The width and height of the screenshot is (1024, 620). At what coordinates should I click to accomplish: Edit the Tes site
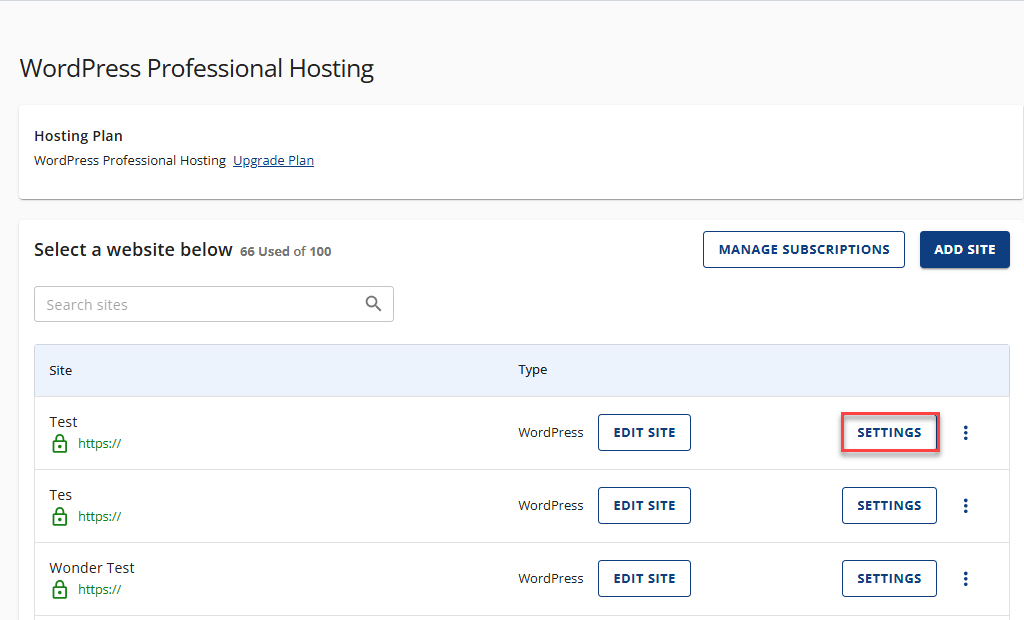coord(644,506)
